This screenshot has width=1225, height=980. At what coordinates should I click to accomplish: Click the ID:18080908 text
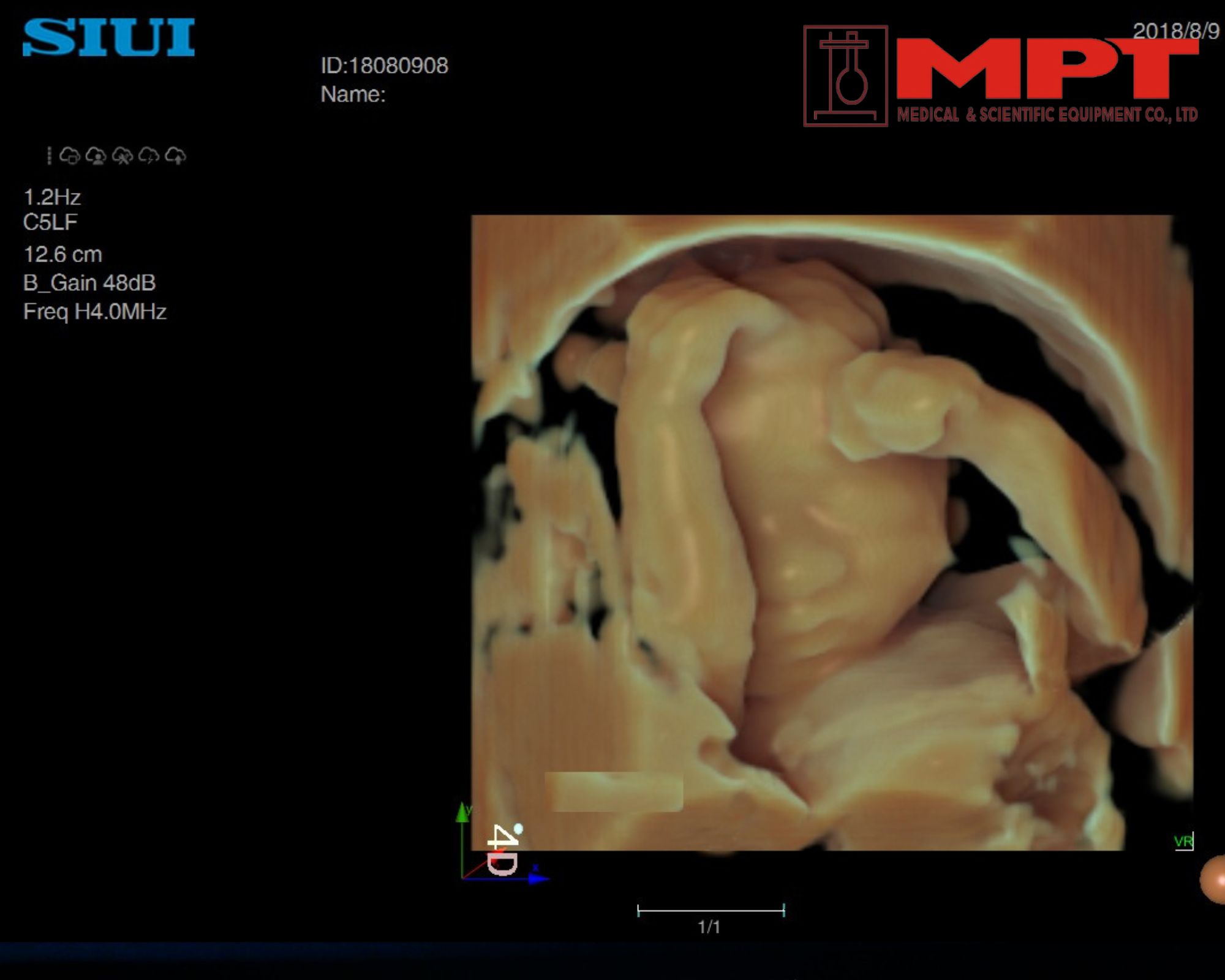click(385, 66)
